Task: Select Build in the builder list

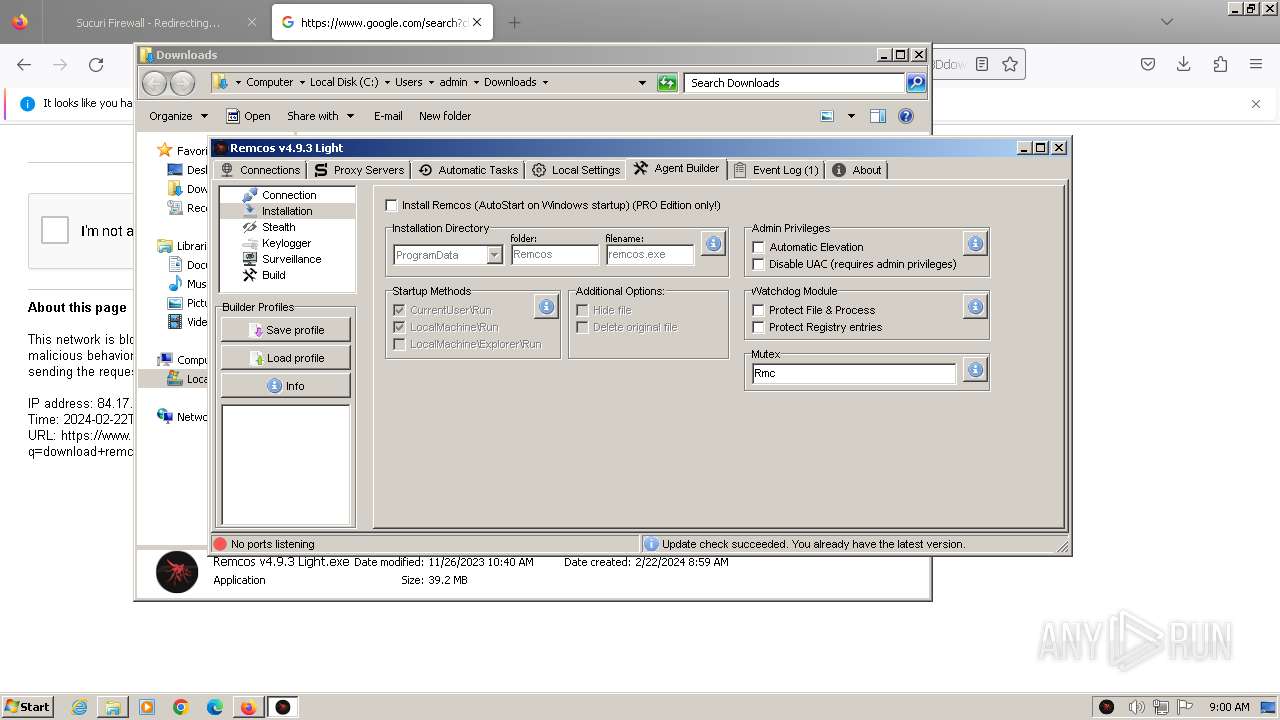Action: click(x=273, y=275)
